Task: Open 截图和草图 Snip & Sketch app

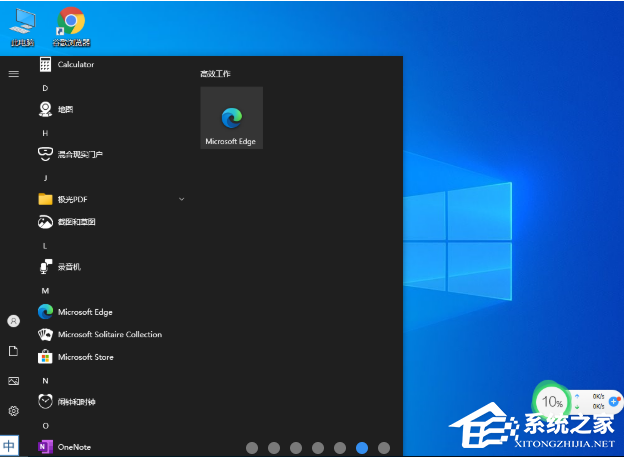Action: point(76,222)
